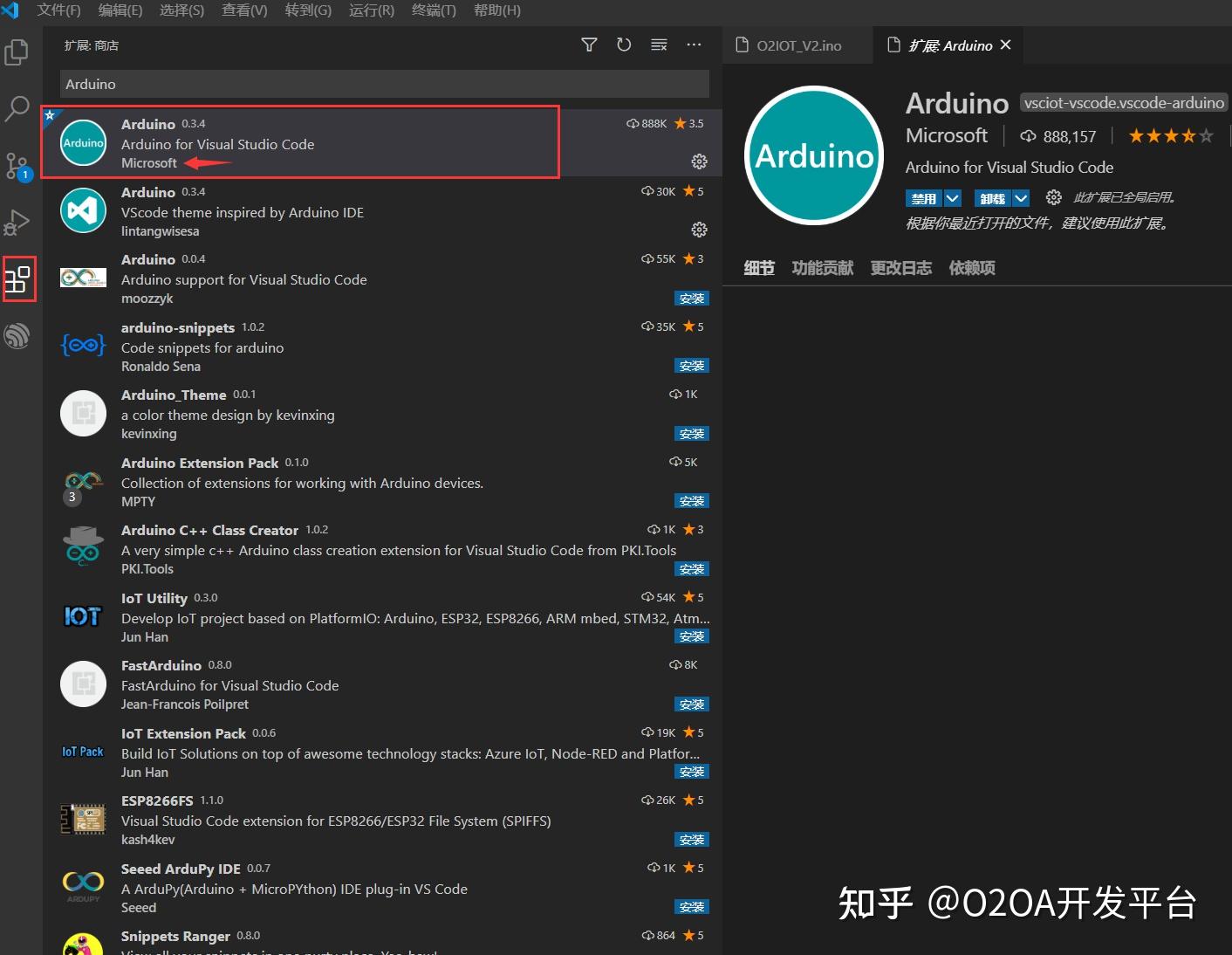Refresh the extensions list
The height and width of the screenshot is (955, 1232).
[x=624, y=45]
